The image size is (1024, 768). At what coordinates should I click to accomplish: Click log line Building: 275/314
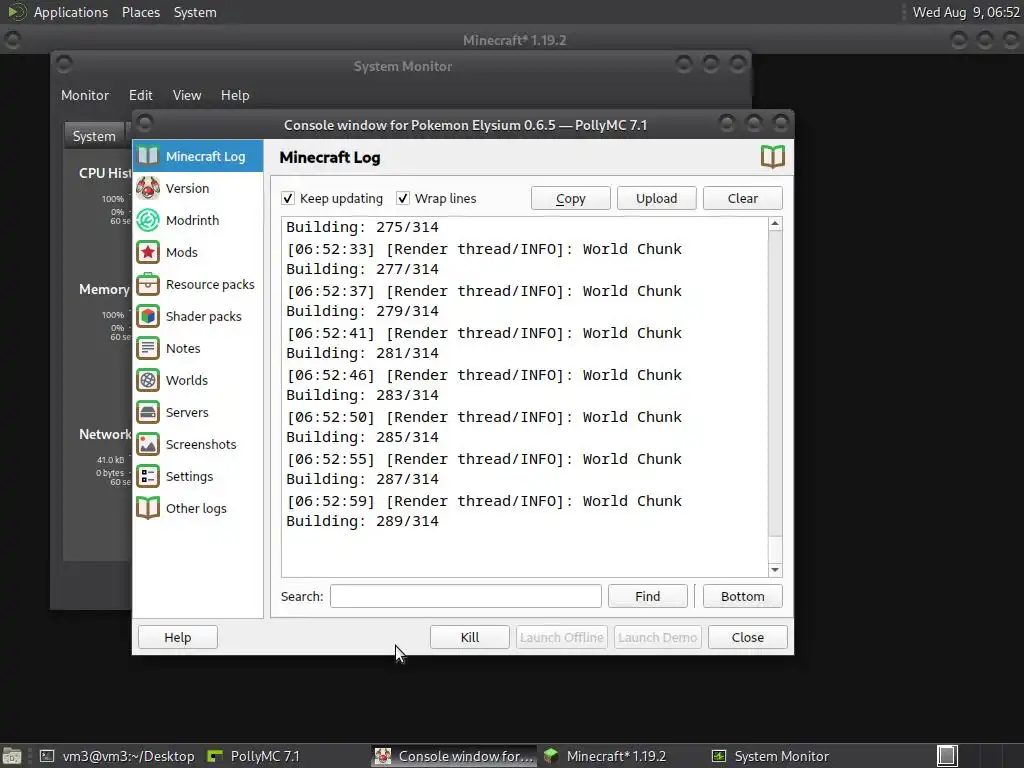click(362, 227)
